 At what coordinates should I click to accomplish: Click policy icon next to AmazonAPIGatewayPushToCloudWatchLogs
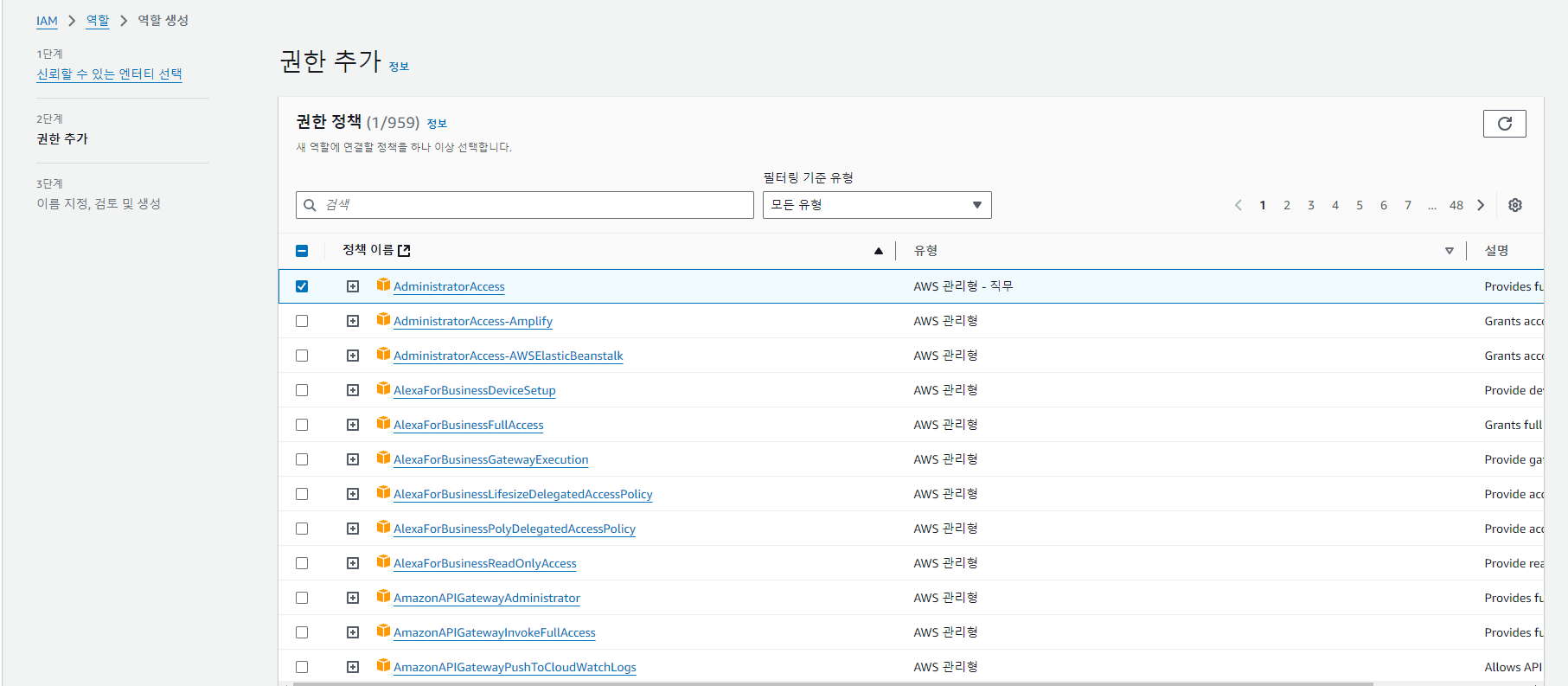(383, 665)
